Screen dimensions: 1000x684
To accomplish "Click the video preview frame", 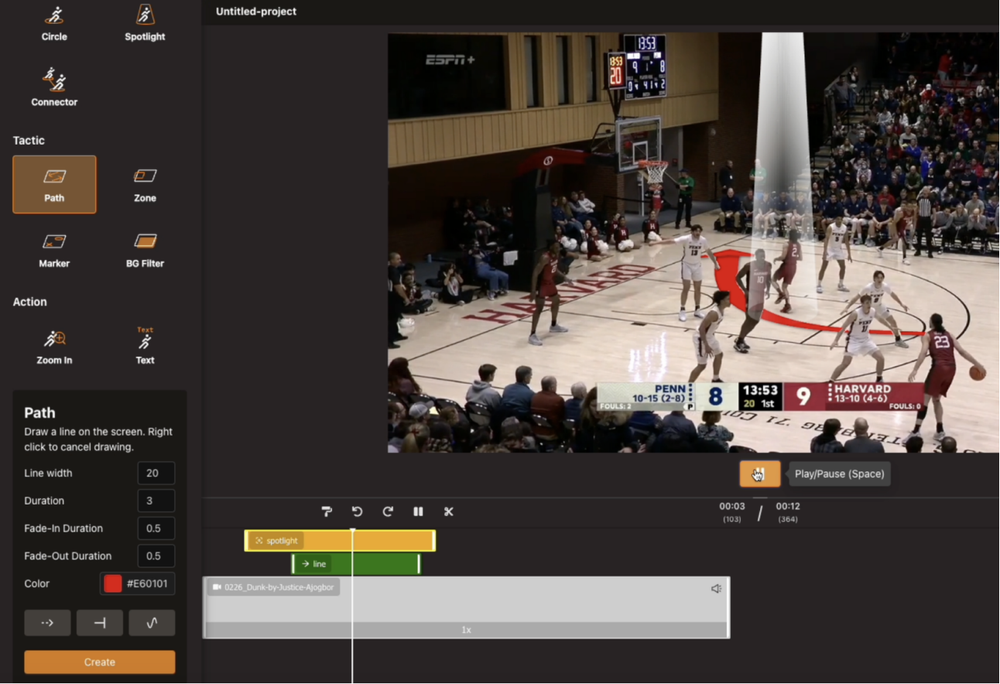I will 693,243.
